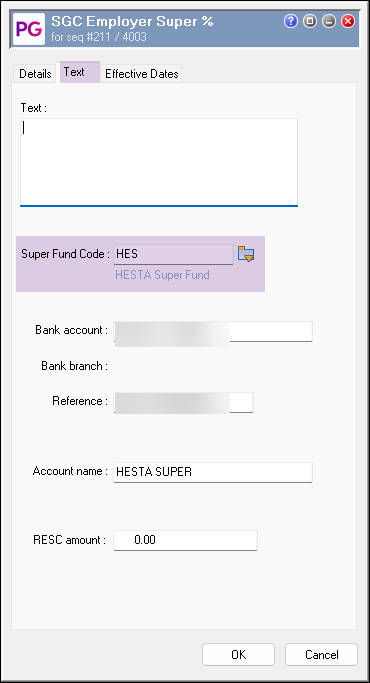370x683 pixels.
Task: Open the Effective Dates tab
Action: click(142, 74)
